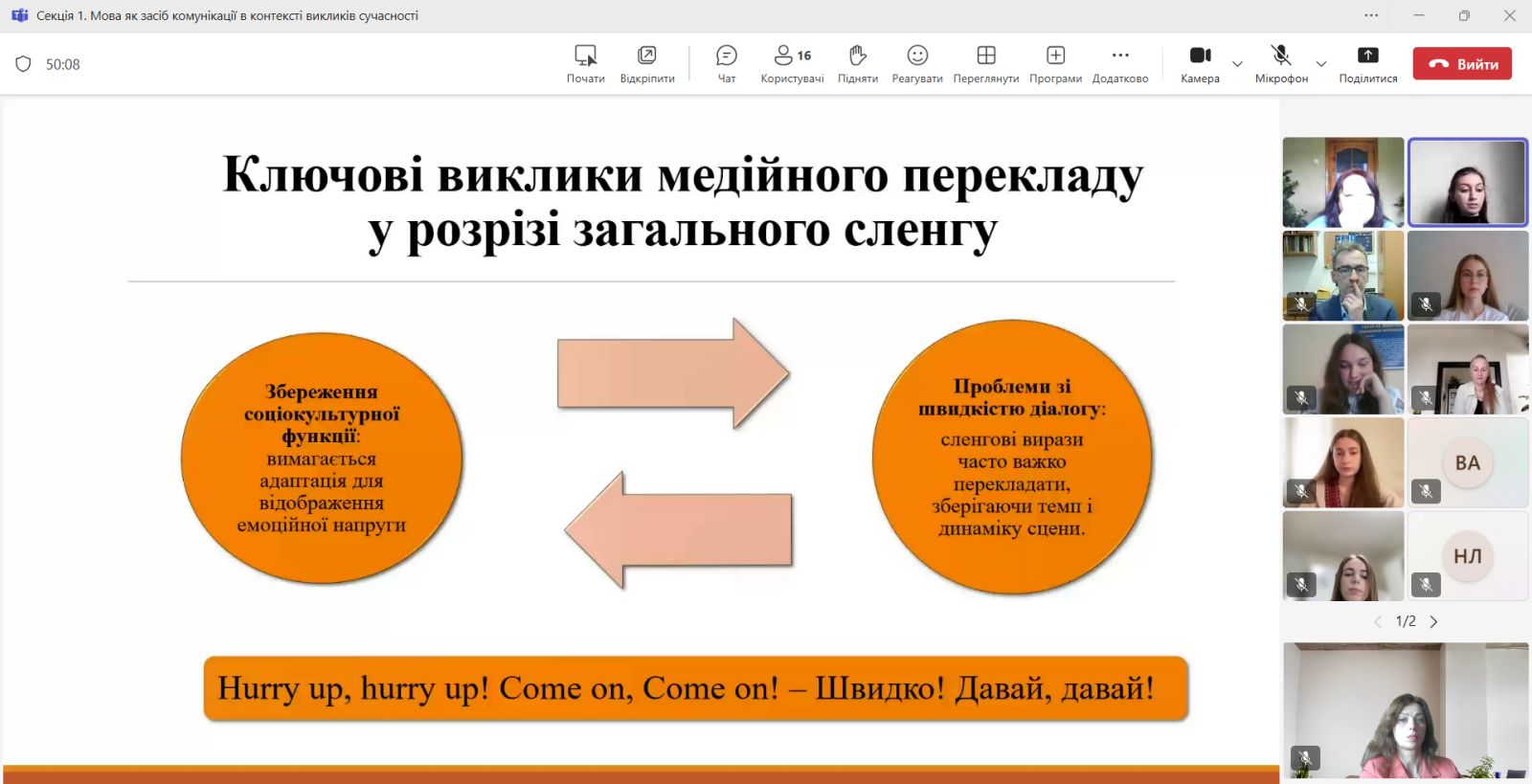Select the НЛ participant tile
Screen dimensions: 1532x784
click(1467, 556)
